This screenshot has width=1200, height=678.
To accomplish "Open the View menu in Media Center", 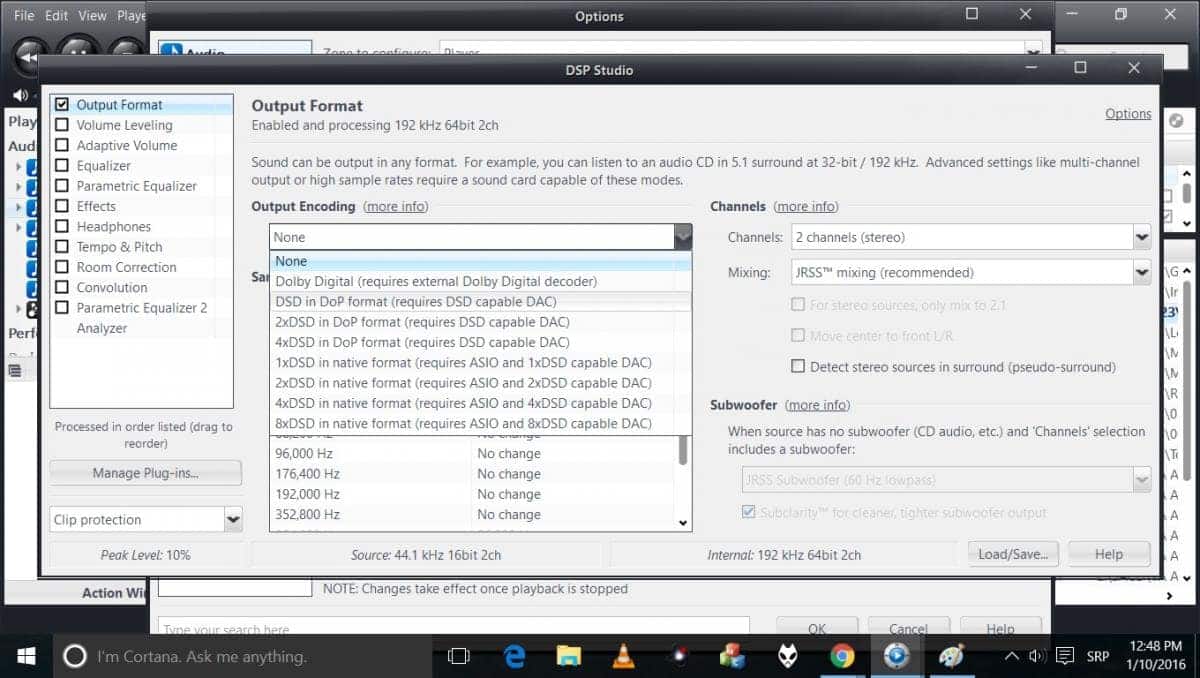I will [92, 16].
